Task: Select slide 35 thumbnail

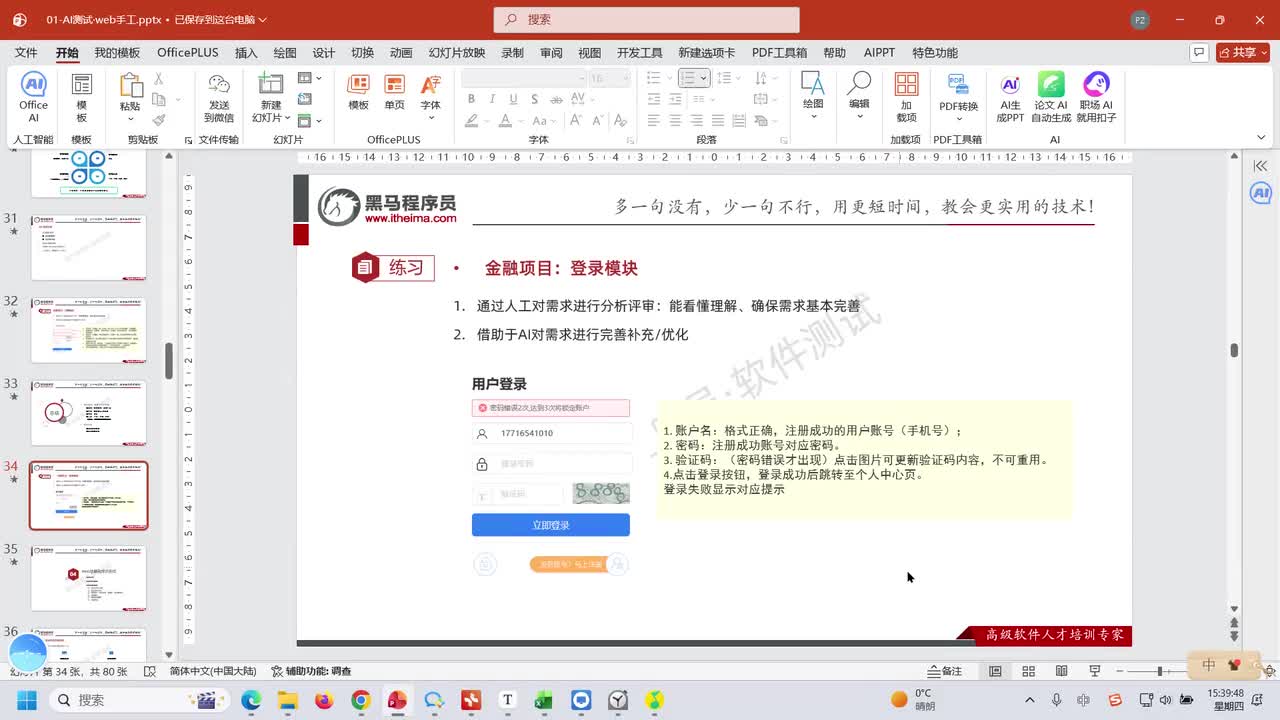Action: tap(89, 578)
